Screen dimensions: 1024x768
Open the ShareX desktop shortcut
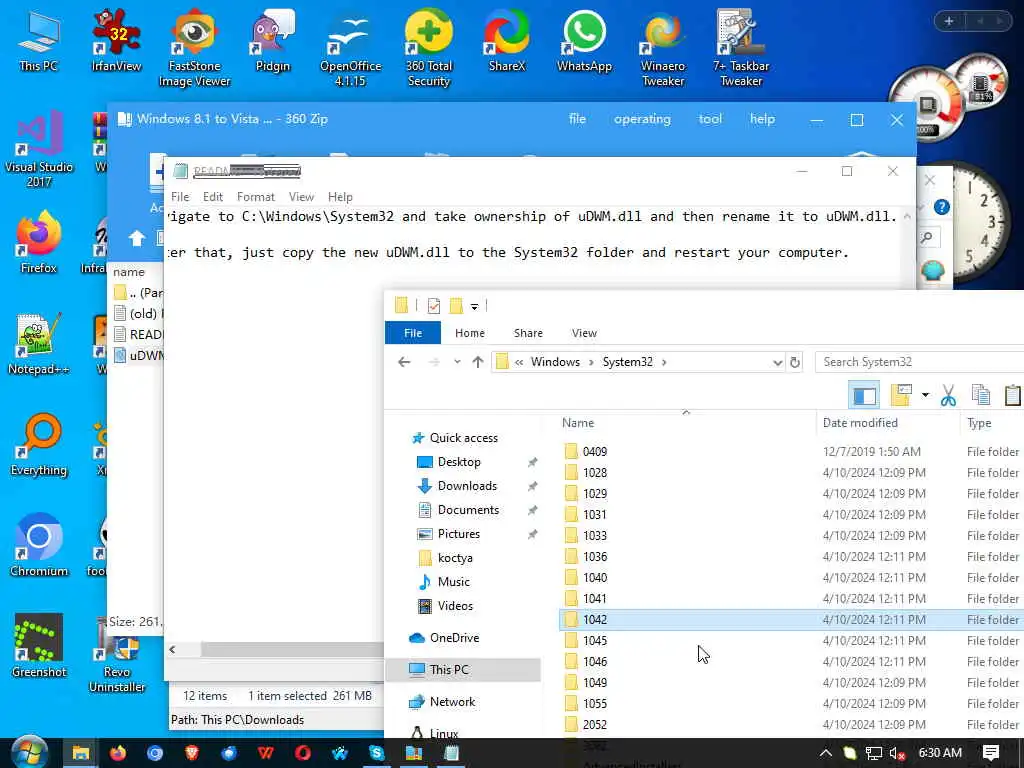pyautogui.click(x=507, y=42)
